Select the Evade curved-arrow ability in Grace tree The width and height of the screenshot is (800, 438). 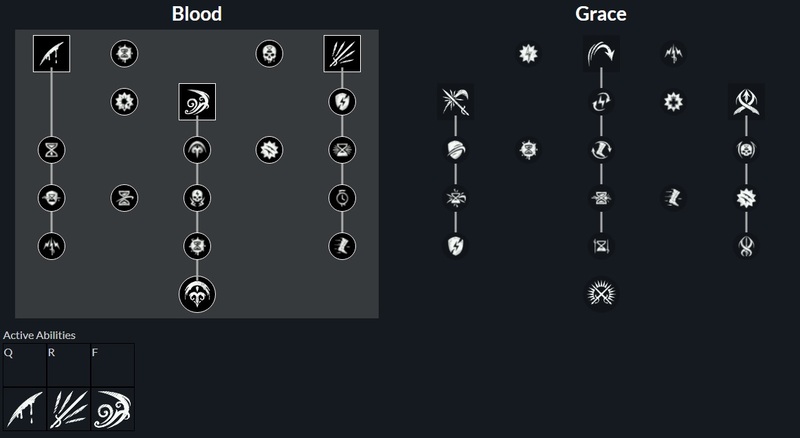[601, 54]
